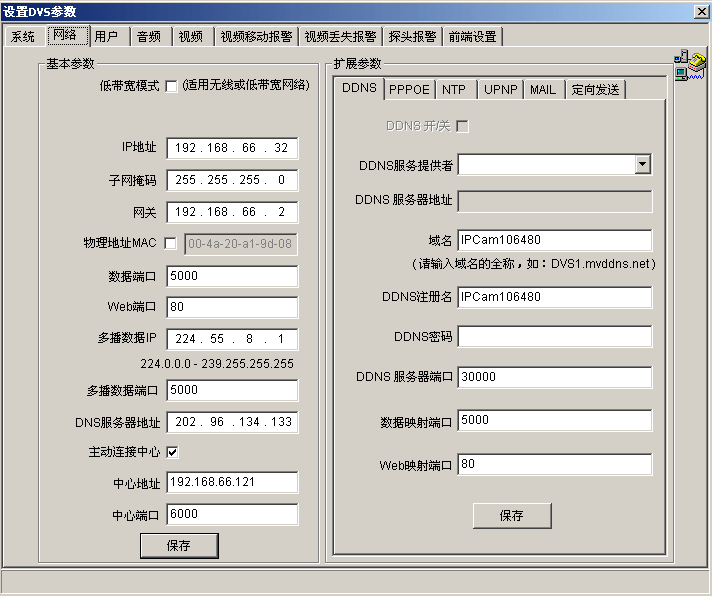Viewport: 712px width, 596px height.
Task: Click 保存 button under 基本参数
Action: coord(178,545)
